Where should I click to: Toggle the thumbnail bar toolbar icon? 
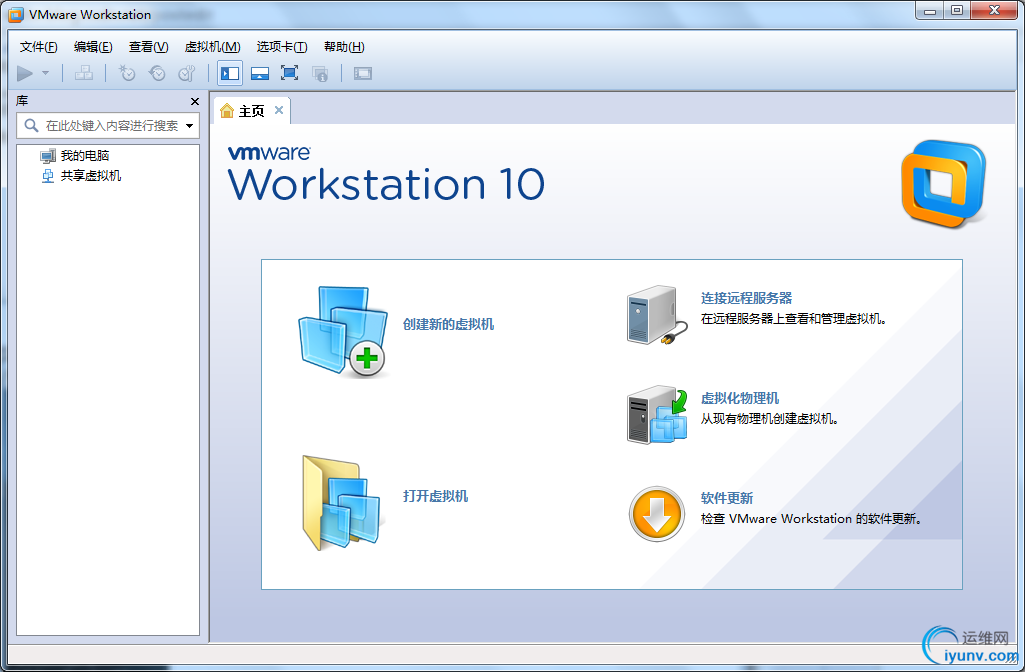pos(260,73)
